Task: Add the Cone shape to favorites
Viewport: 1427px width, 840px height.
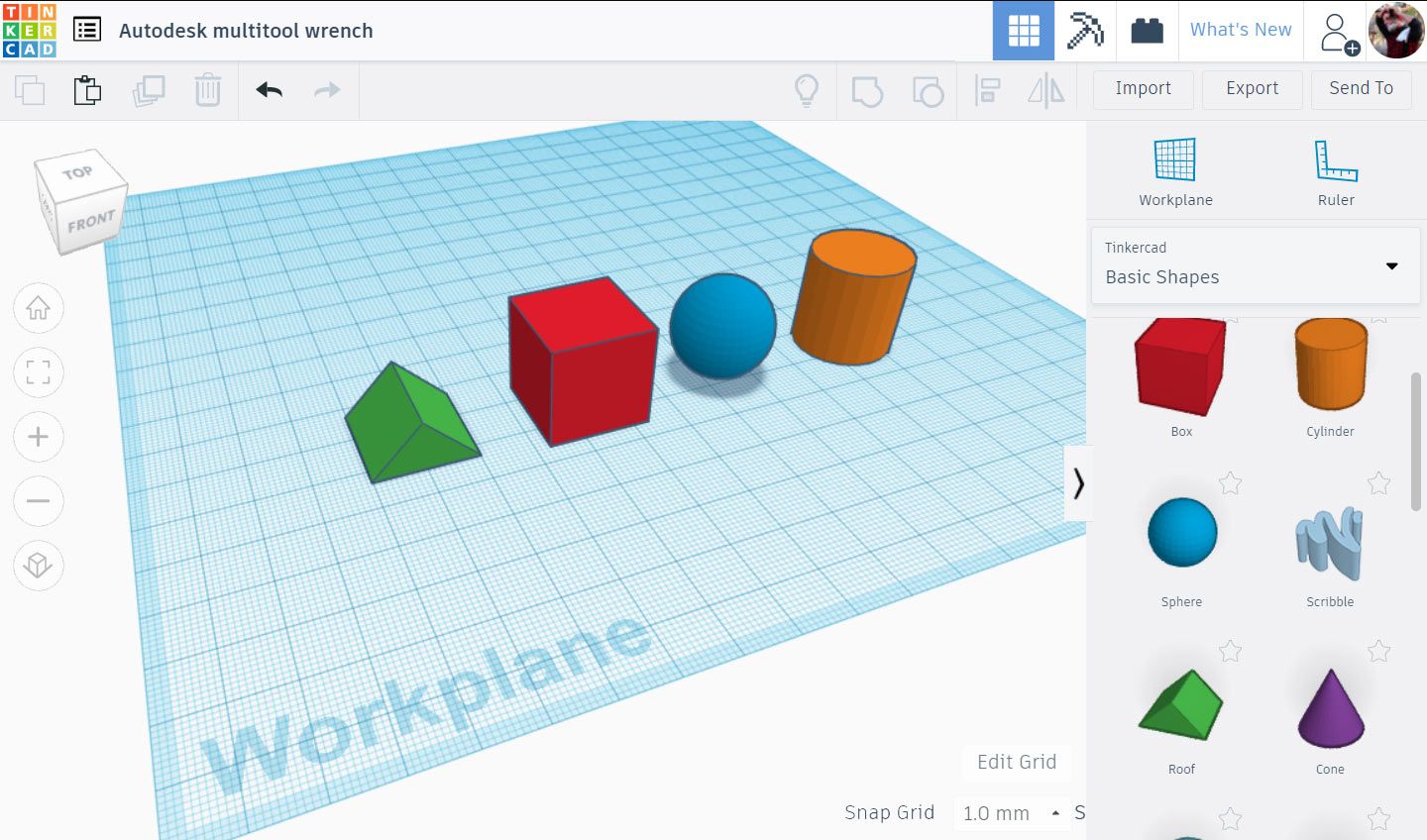Action: coord(1378,651)
